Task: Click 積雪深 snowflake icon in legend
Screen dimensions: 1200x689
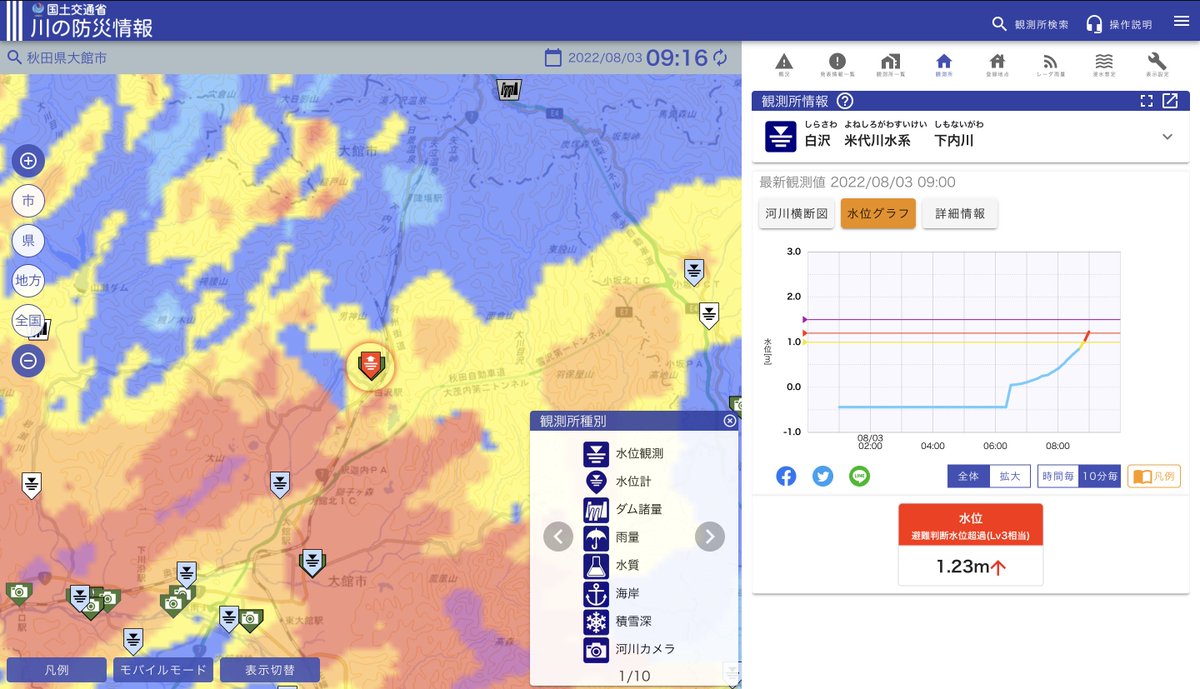Action: (596, 621)
